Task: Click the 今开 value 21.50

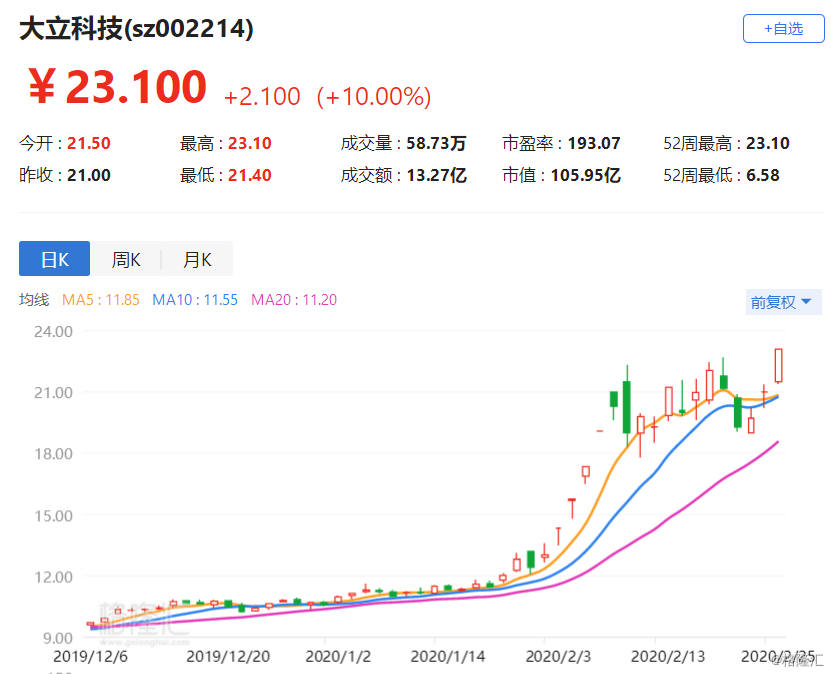Action: (89, 143)
